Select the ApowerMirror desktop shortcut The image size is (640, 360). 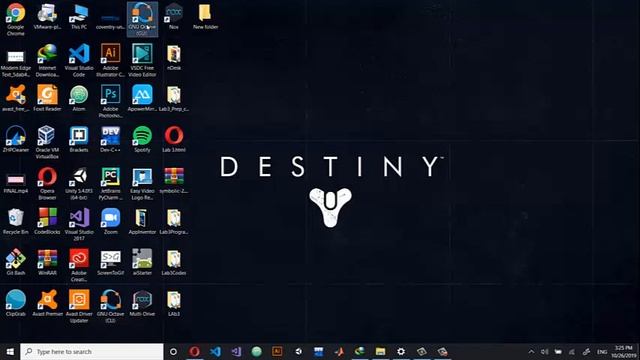coord(142,98)
